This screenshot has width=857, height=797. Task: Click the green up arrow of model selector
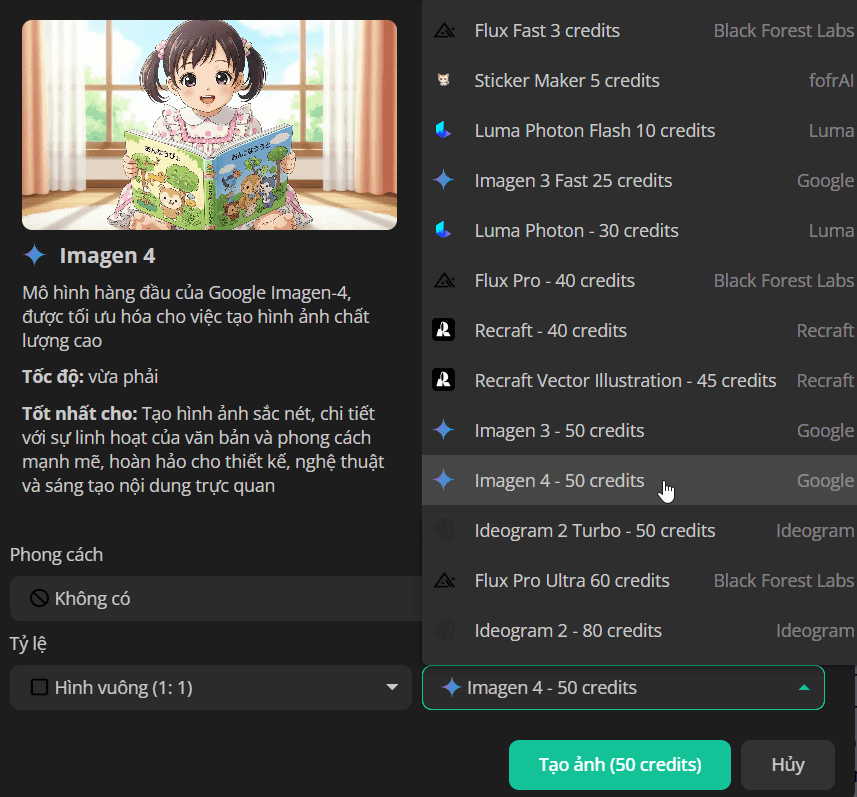pos(804,687)
